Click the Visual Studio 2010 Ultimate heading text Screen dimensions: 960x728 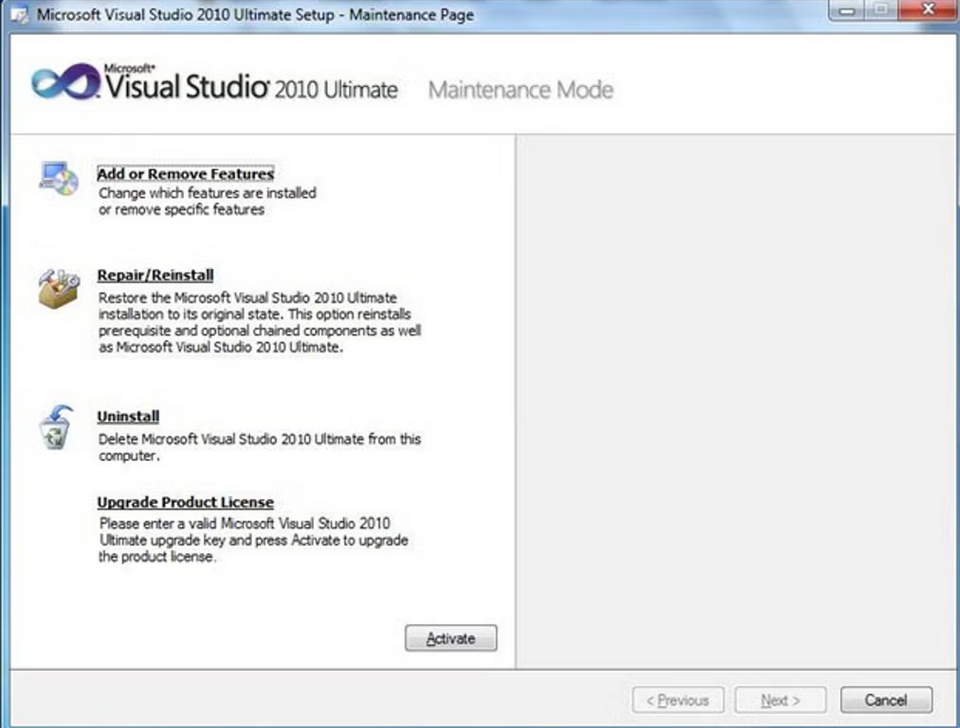pos(251,84)
